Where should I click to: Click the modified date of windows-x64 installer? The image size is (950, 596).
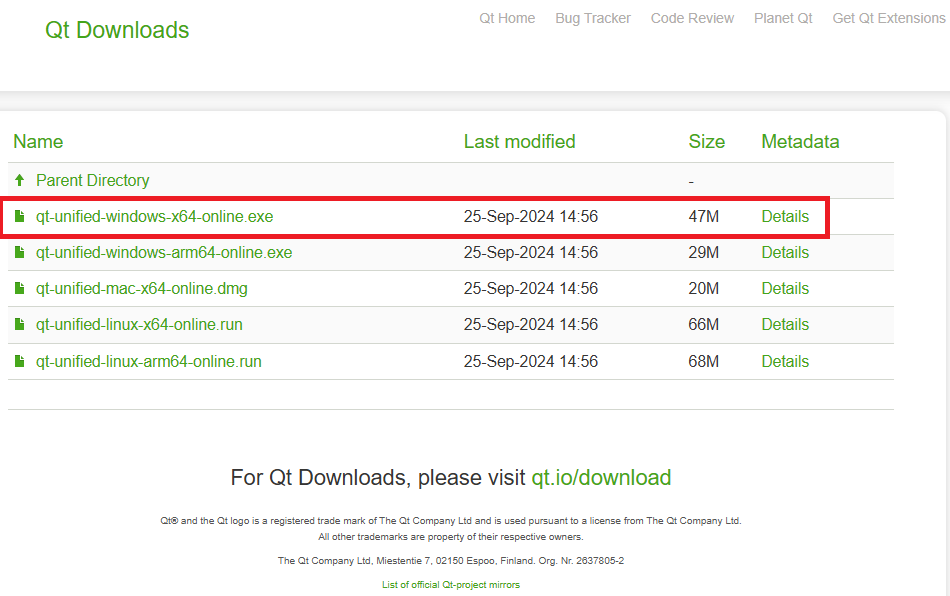[x=531, y=217]
